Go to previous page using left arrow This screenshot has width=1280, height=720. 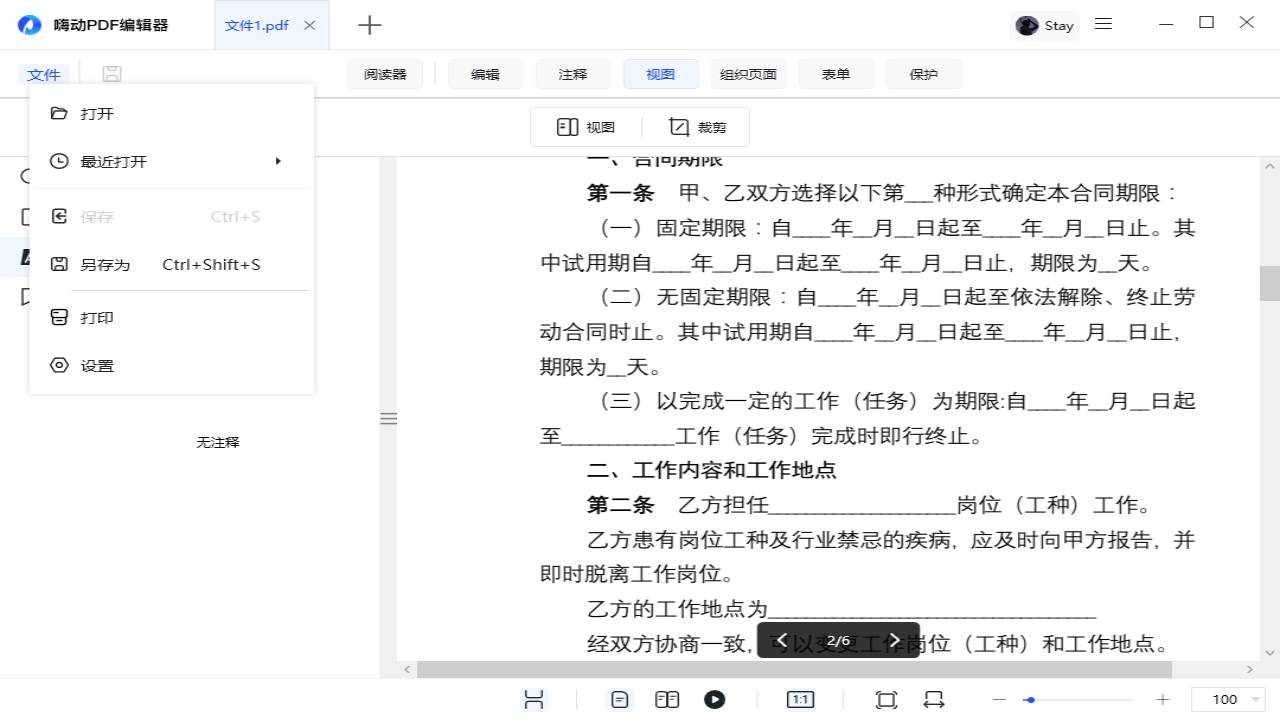pos(782,640)
